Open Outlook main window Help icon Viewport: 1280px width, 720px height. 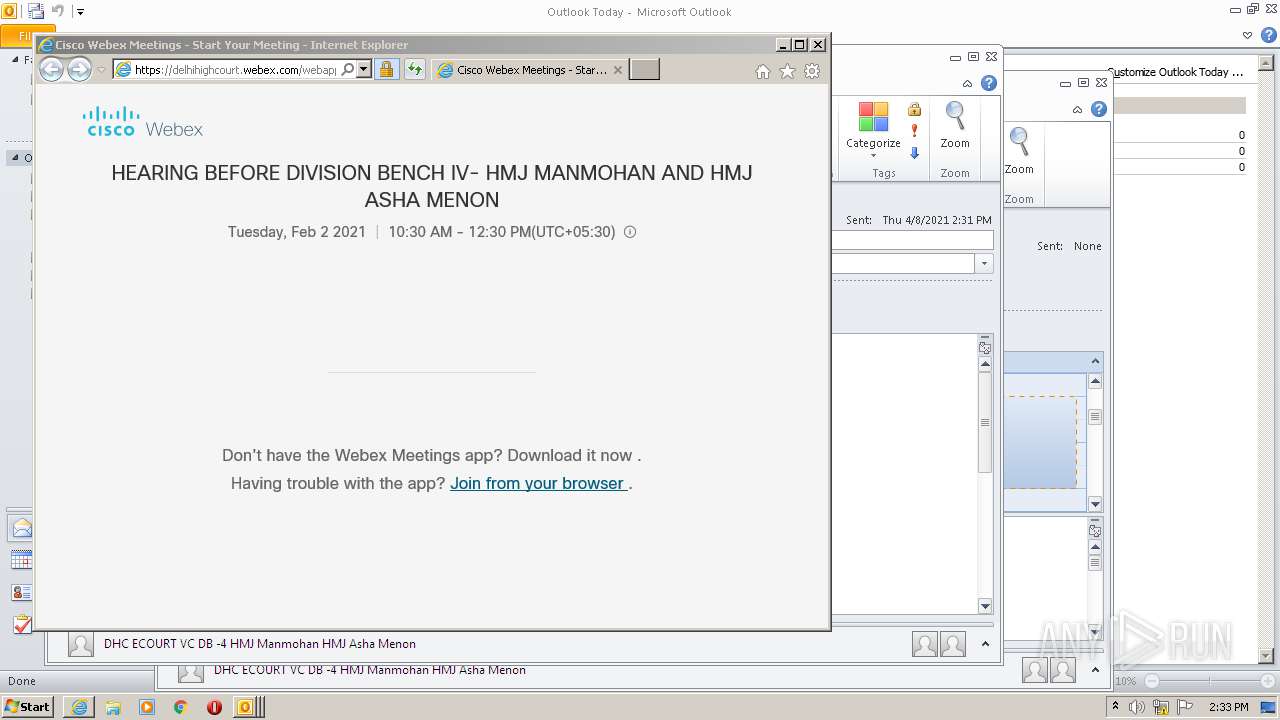click(1268, 35)
